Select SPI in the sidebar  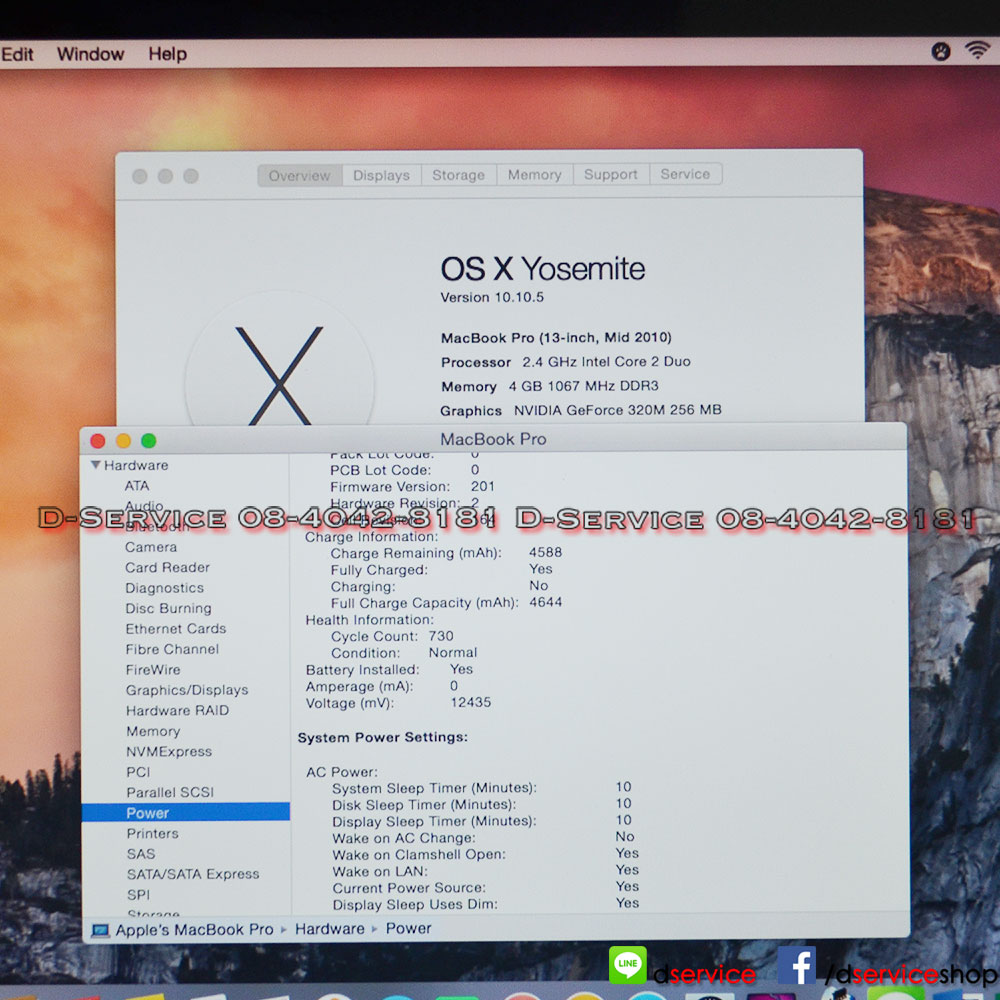pos(138,895)
